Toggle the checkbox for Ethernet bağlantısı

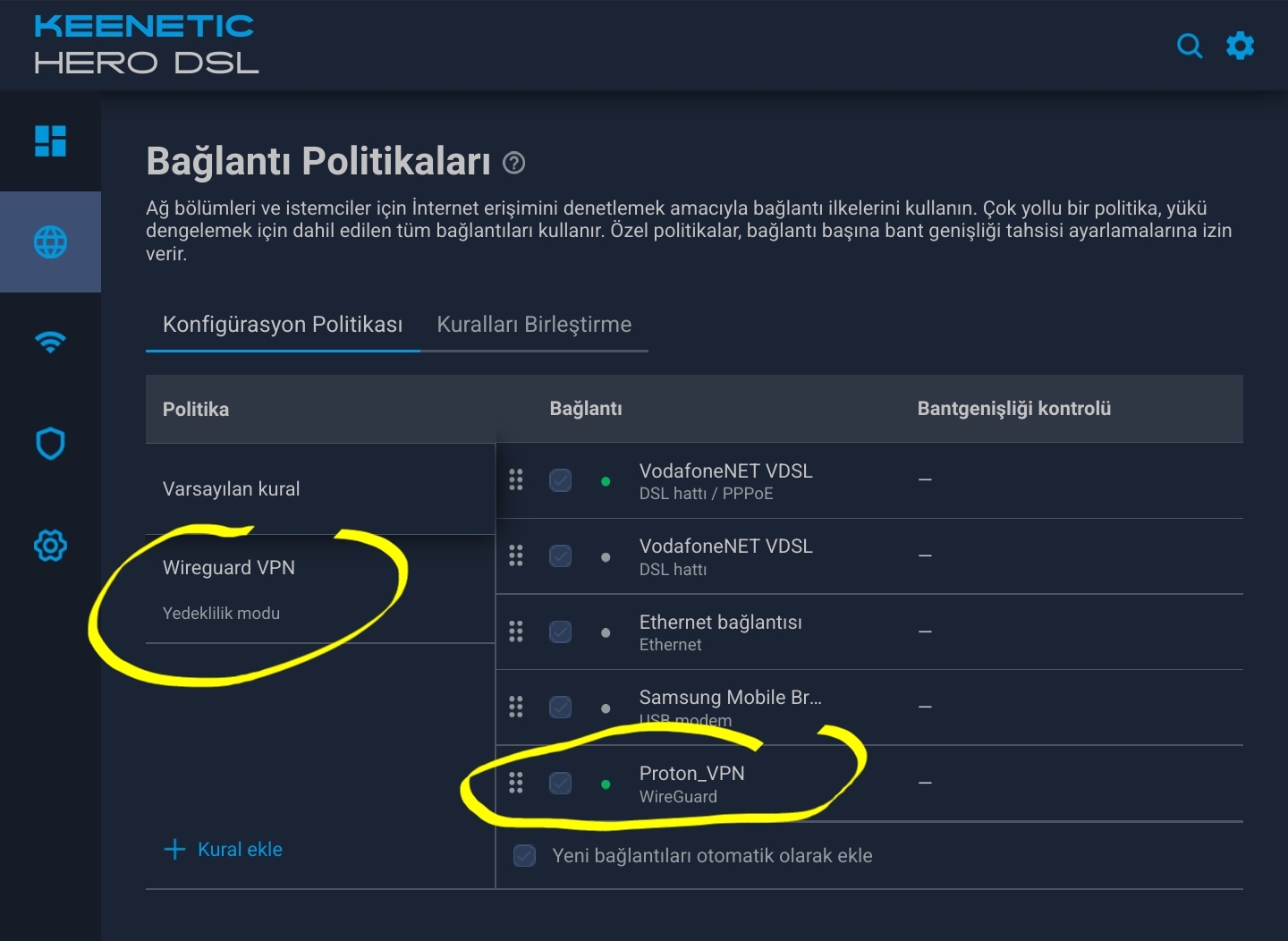[x=561, y=632]
